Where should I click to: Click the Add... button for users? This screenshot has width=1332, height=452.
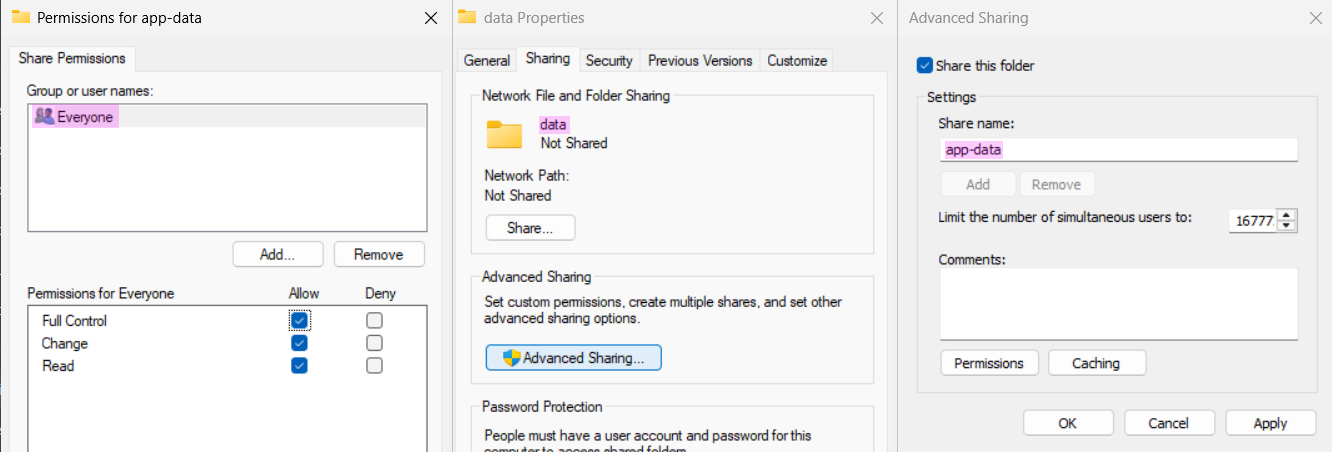click(277, 254)
